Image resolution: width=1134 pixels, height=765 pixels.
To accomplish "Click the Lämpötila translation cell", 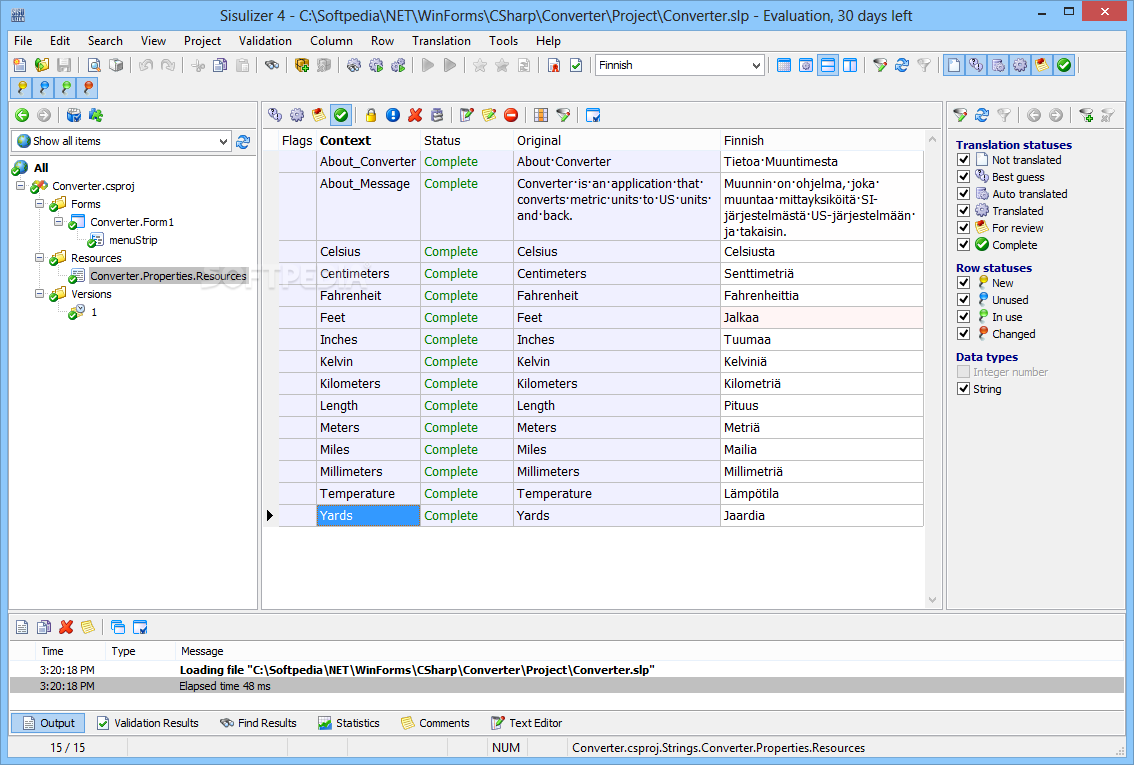I will 822,494.
